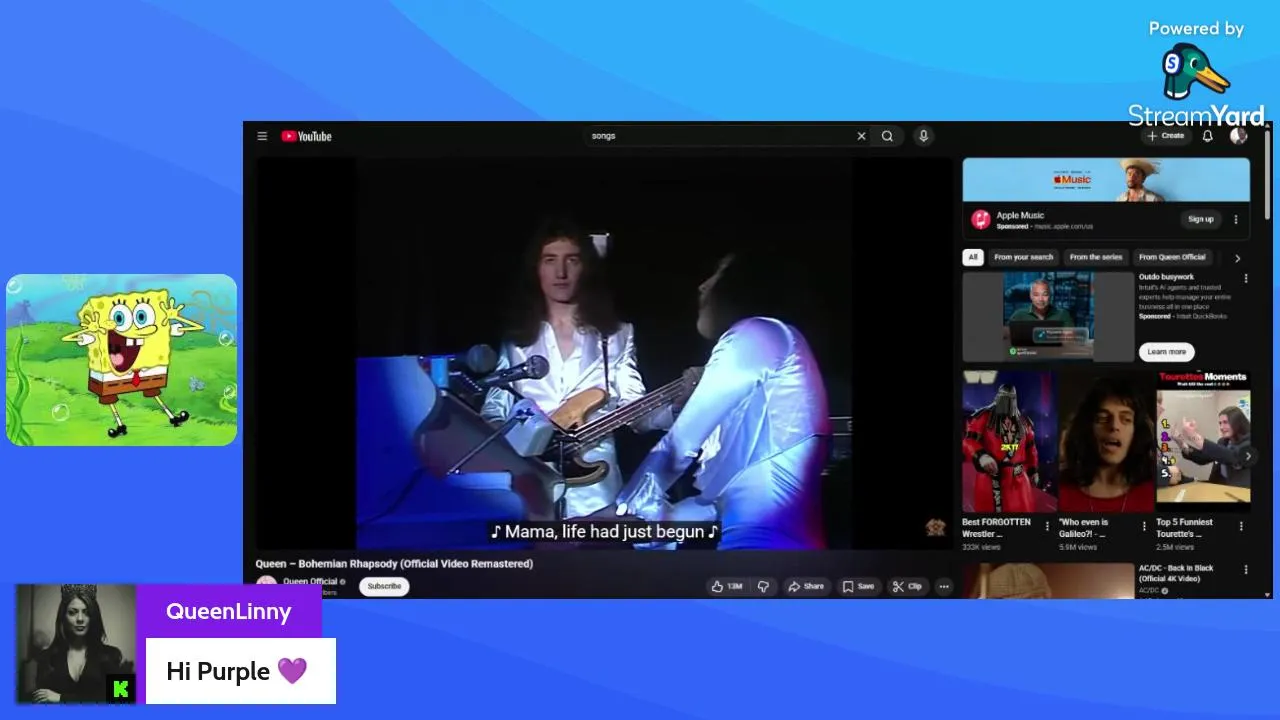Open the Apple Music banner ad image

(1106, 180)
